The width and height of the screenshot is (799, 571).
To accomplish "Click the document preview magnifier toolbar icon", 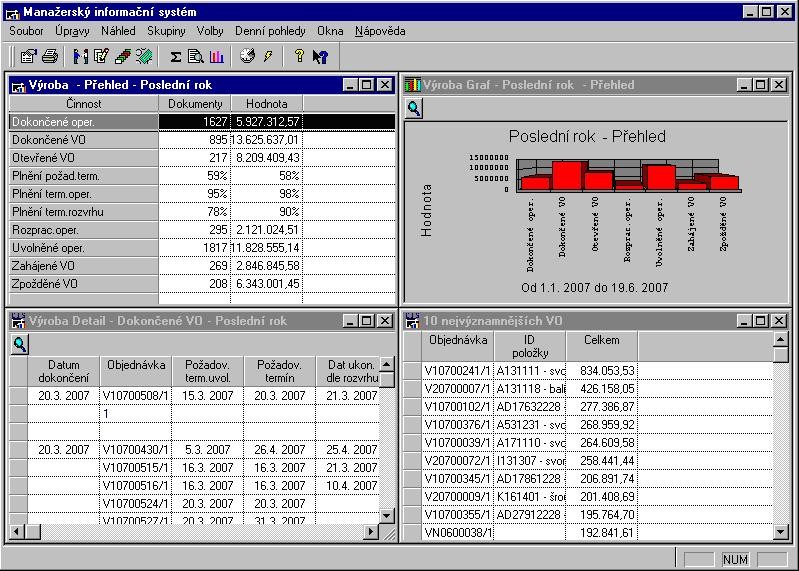I will point(196,56).
